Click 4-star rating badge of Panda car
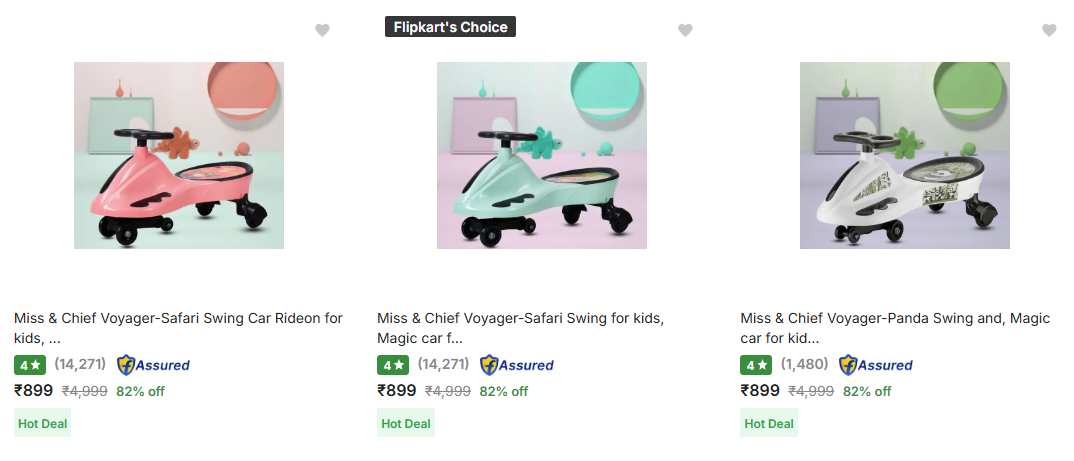The image size is (1074, 461). point(757,365)
